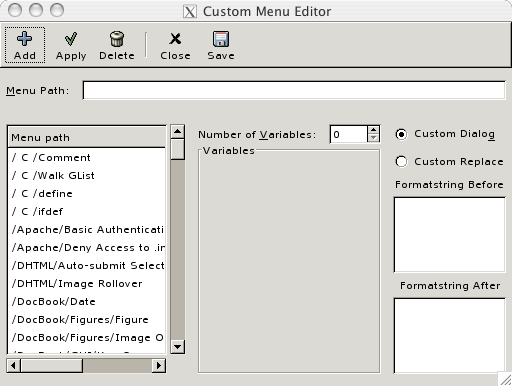Click the list's vertical scroll down arrow
512x386 pixels.
point(177,347)
